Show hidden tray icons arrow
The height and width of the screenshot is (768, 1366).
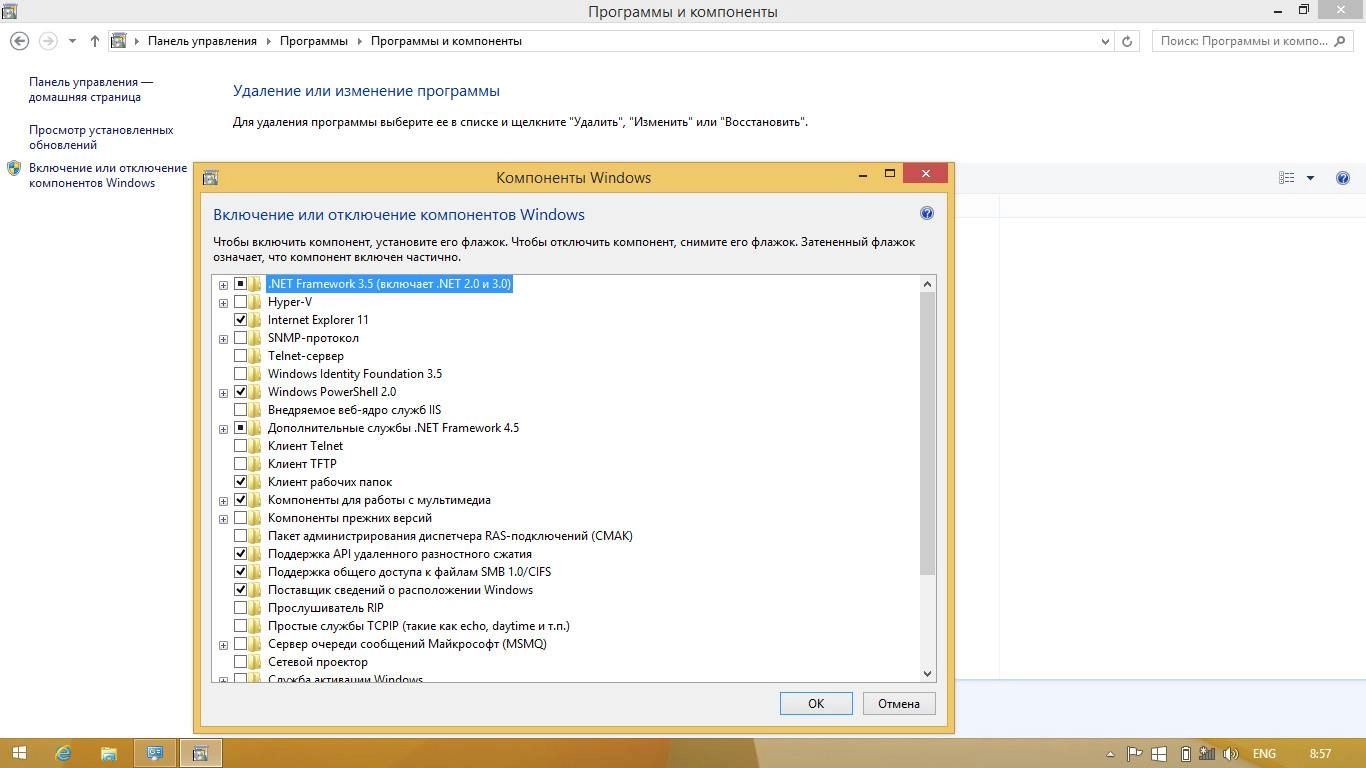[1111, 753]
